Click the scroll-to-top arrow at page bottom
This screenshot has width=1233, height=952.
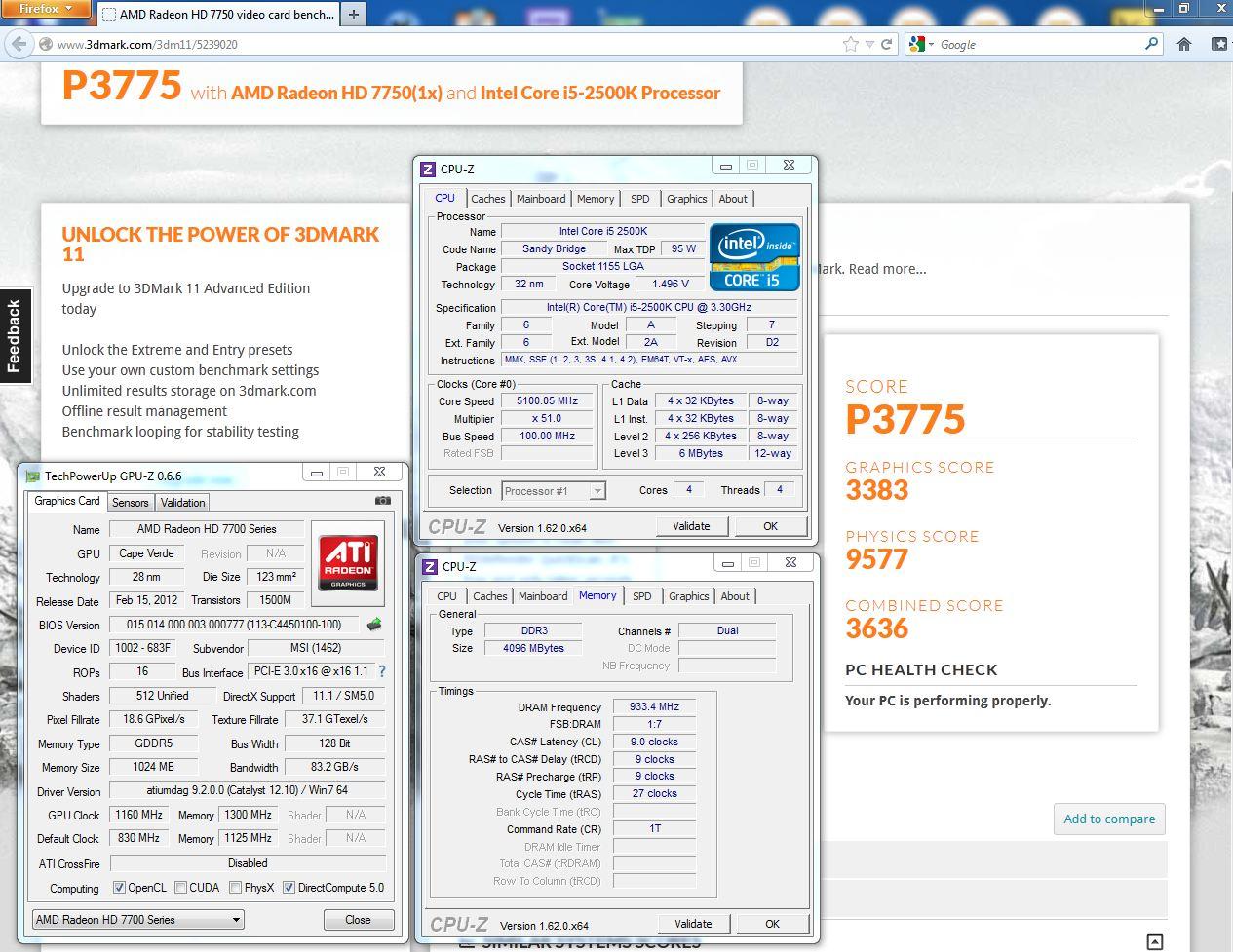click(1154, 942)
